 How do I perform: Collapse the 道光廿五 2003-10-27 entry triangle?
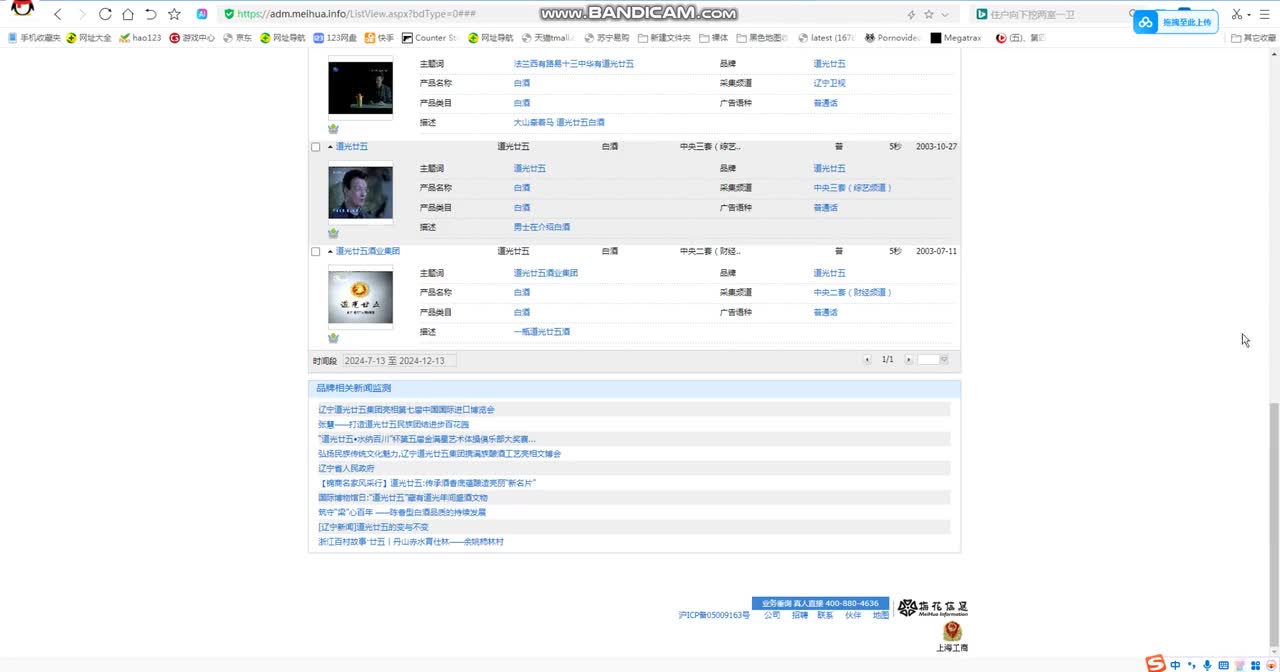coord(330,147)
